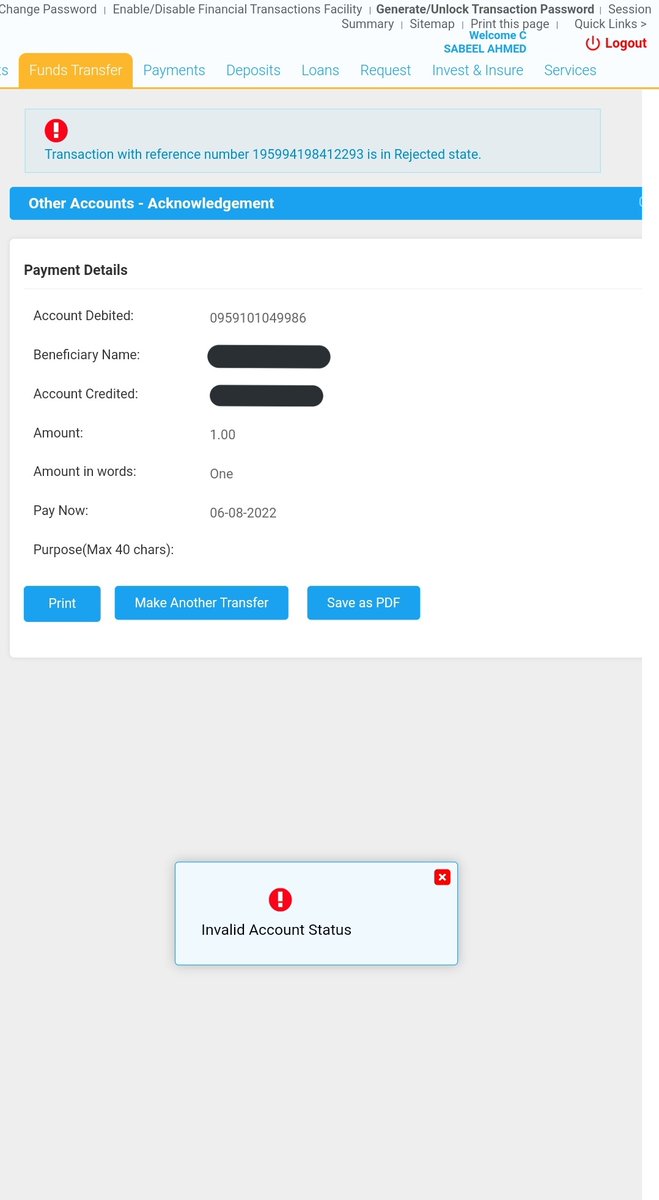
Task: Open the Change Password link
Action: pos(48,9)
